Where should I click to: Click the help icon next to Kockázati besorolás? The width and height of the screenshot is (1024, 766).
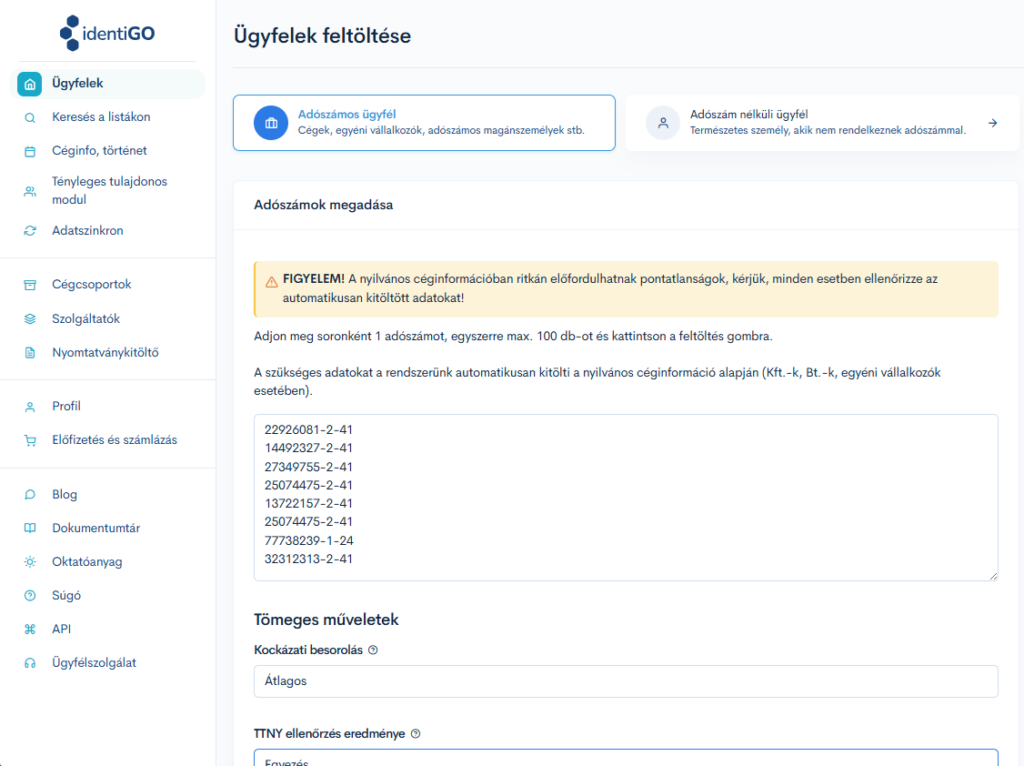pyautogui.click(x=373, y=650)
